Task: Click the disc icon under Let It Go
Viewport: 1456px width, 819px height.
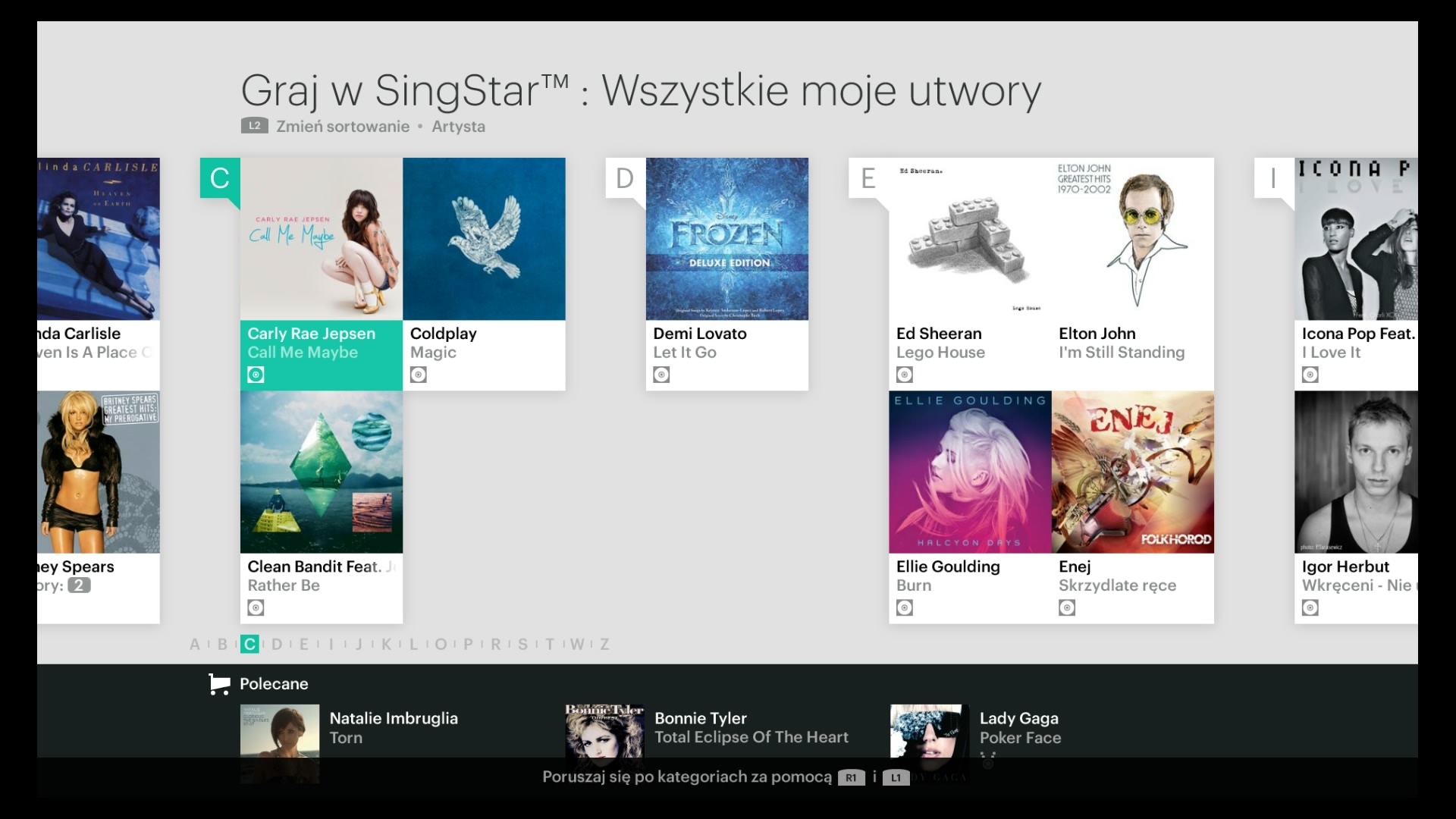Action: pyautogui.click(x=662, y=375)
